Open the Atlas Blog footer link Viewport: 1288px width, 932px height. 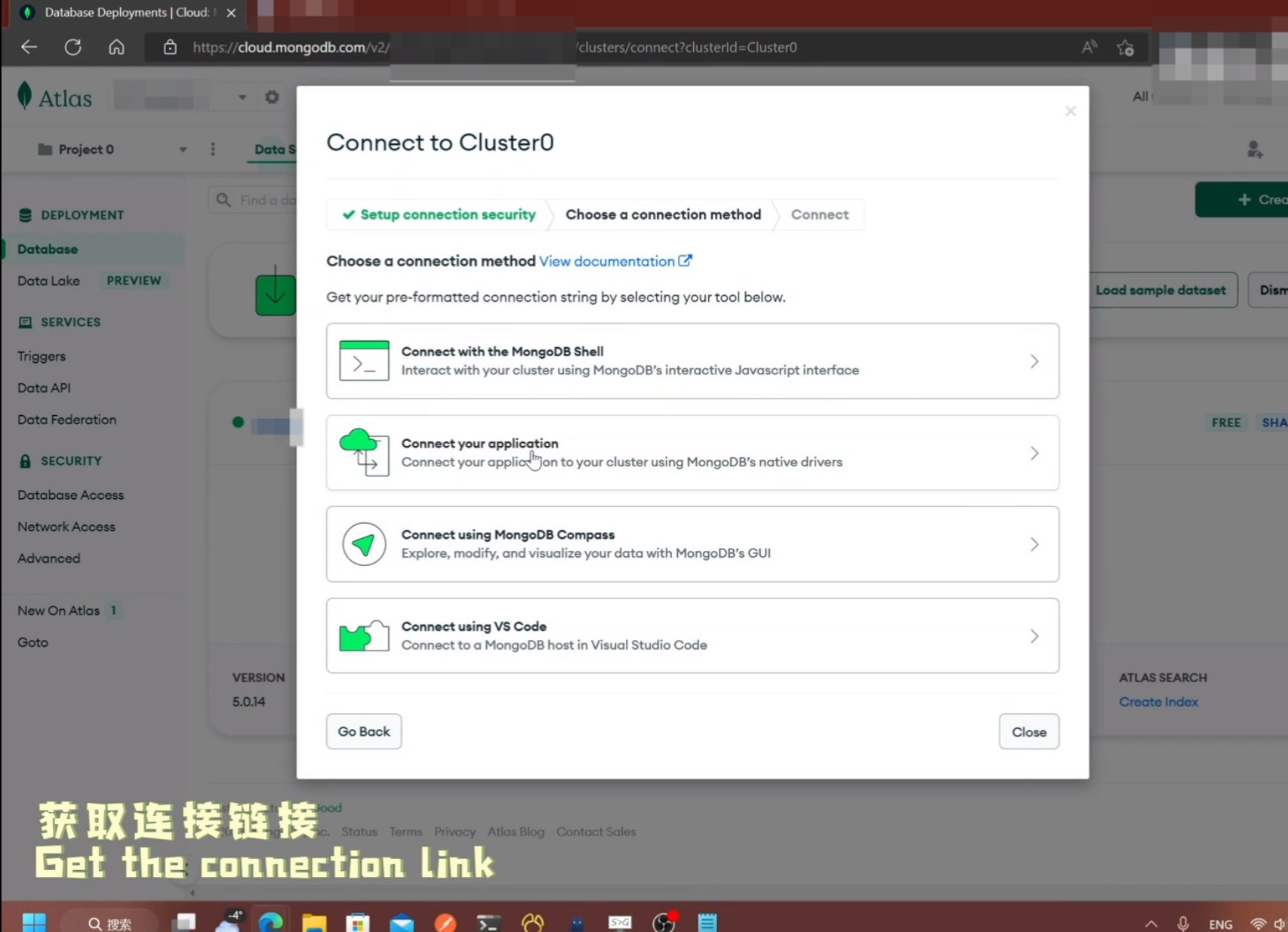[516, 832]
